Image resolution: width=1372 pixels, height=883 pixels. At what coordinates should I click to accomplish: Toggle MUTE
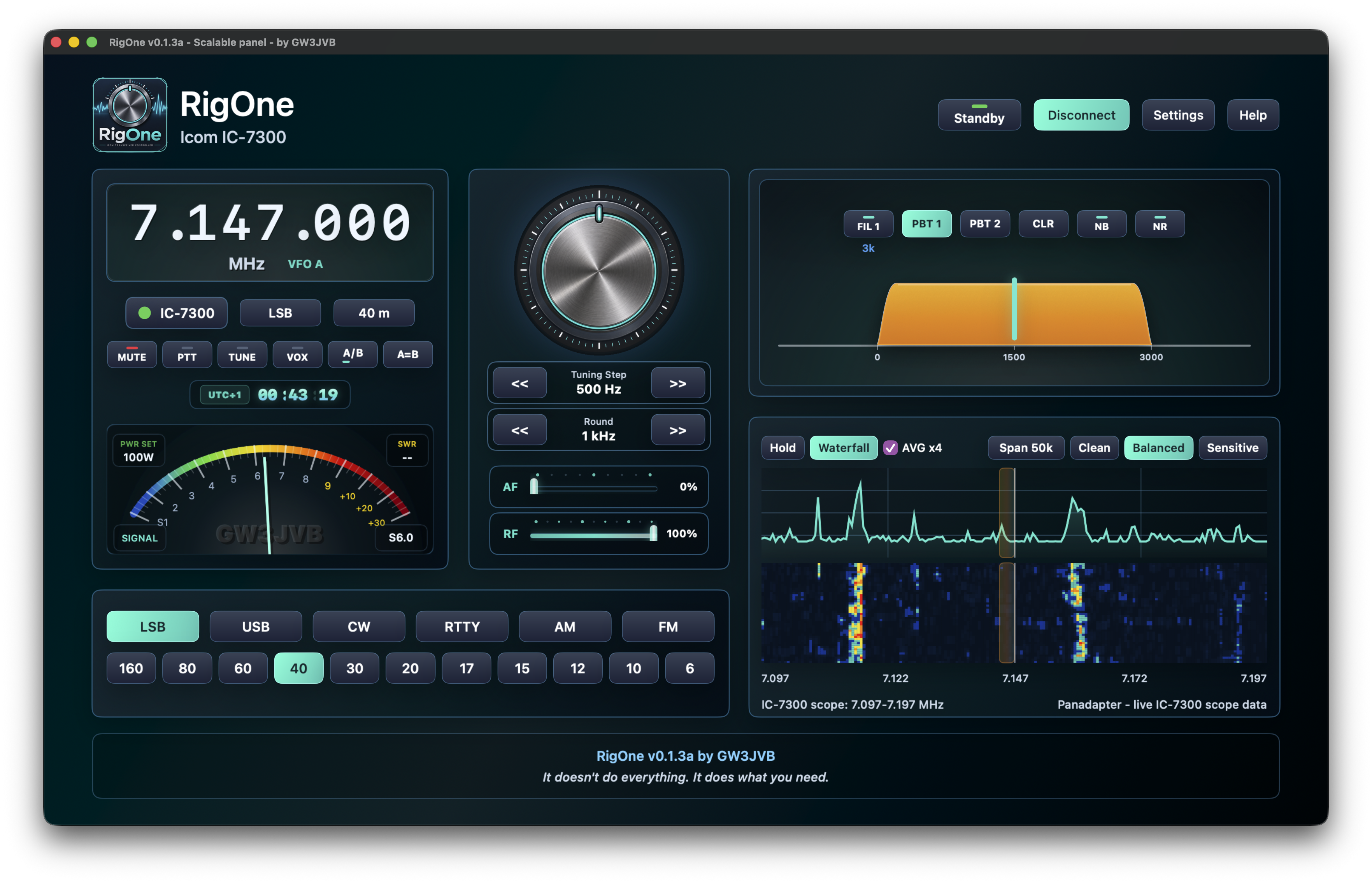[x=132, y=354]
